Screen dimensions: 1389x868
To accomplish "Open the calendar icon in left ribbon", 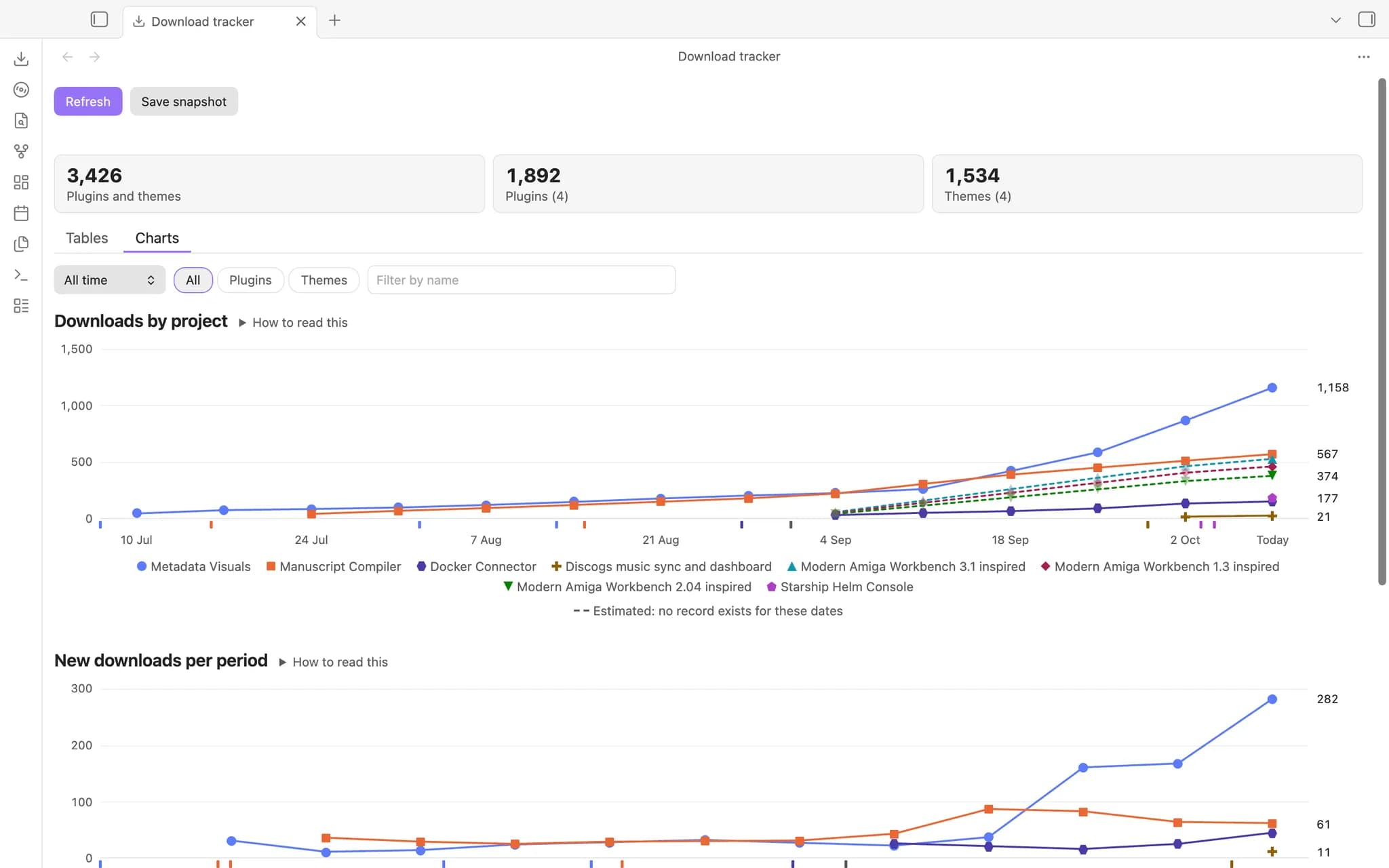I will coord(21,213).
